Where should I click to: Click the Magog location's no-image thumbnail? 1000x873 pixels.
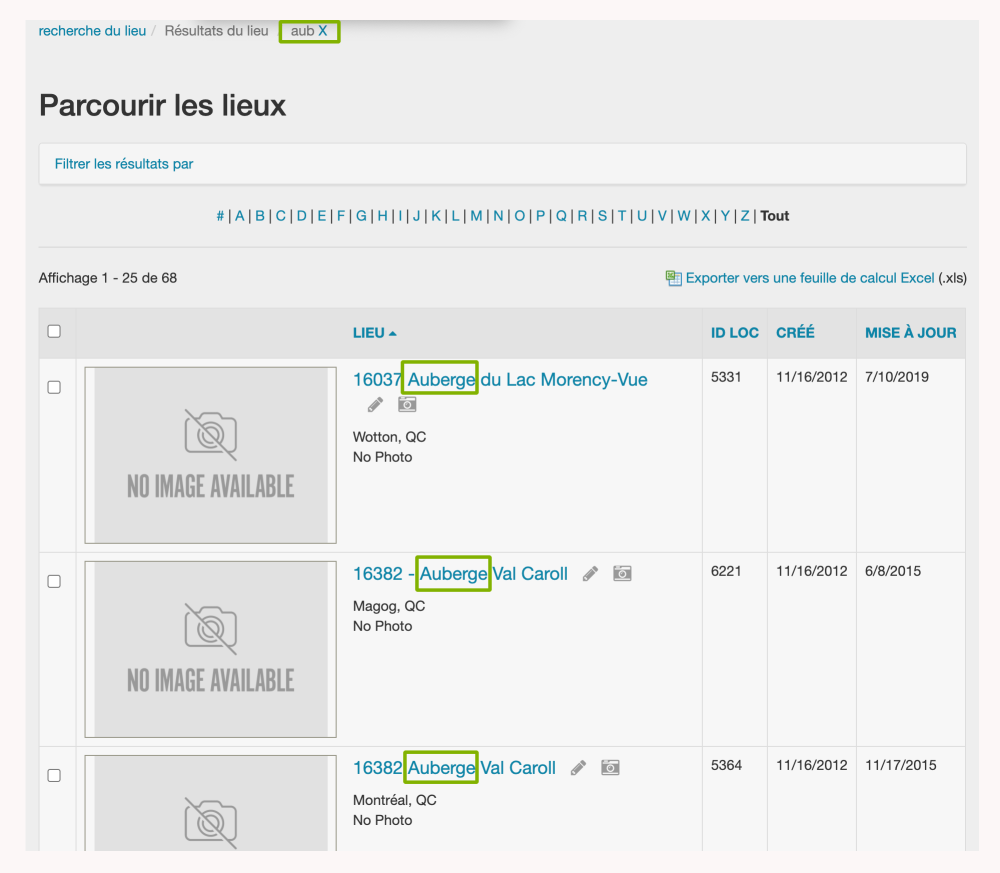210,649
